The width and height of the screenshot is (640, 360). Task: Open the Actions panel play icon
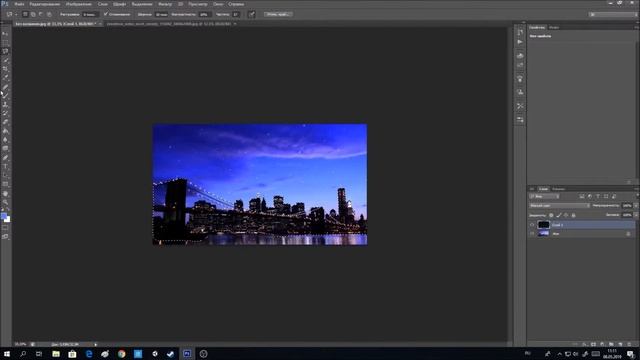[520, 42]
